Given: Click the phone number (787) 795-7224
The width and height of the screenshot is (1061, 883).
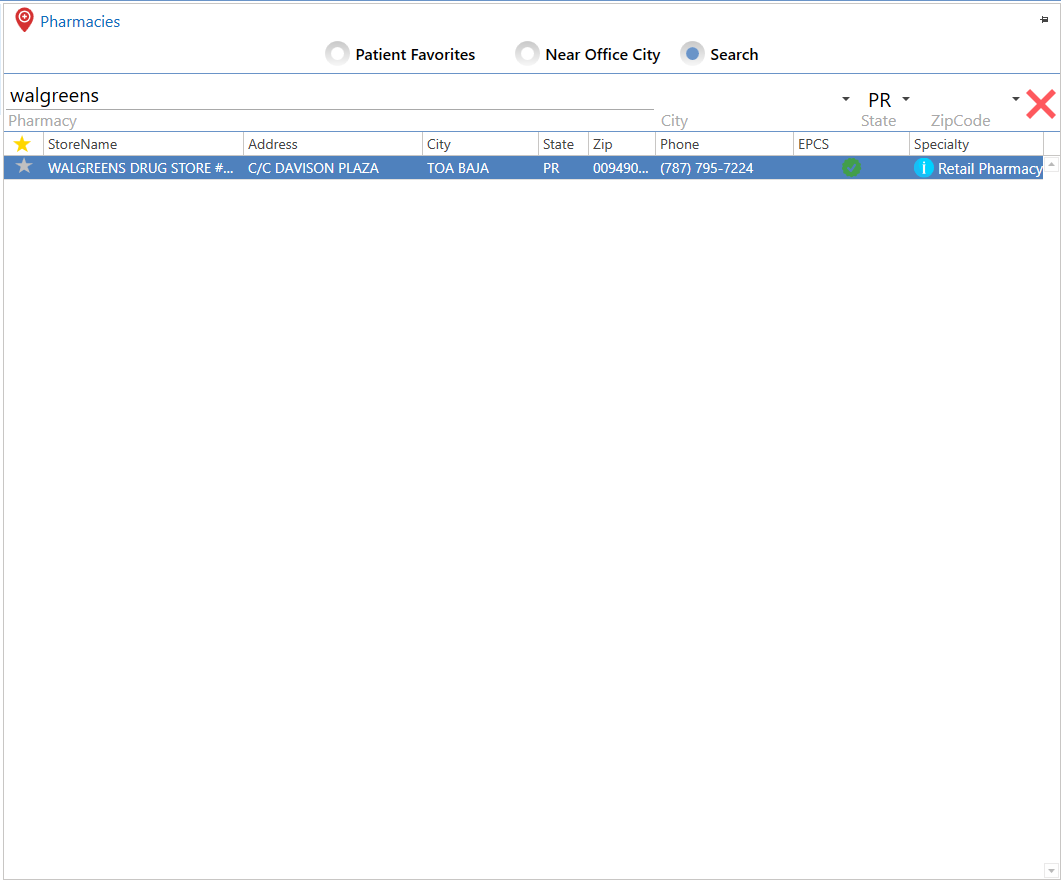Looking at the screenshot, I should point(706,168).
